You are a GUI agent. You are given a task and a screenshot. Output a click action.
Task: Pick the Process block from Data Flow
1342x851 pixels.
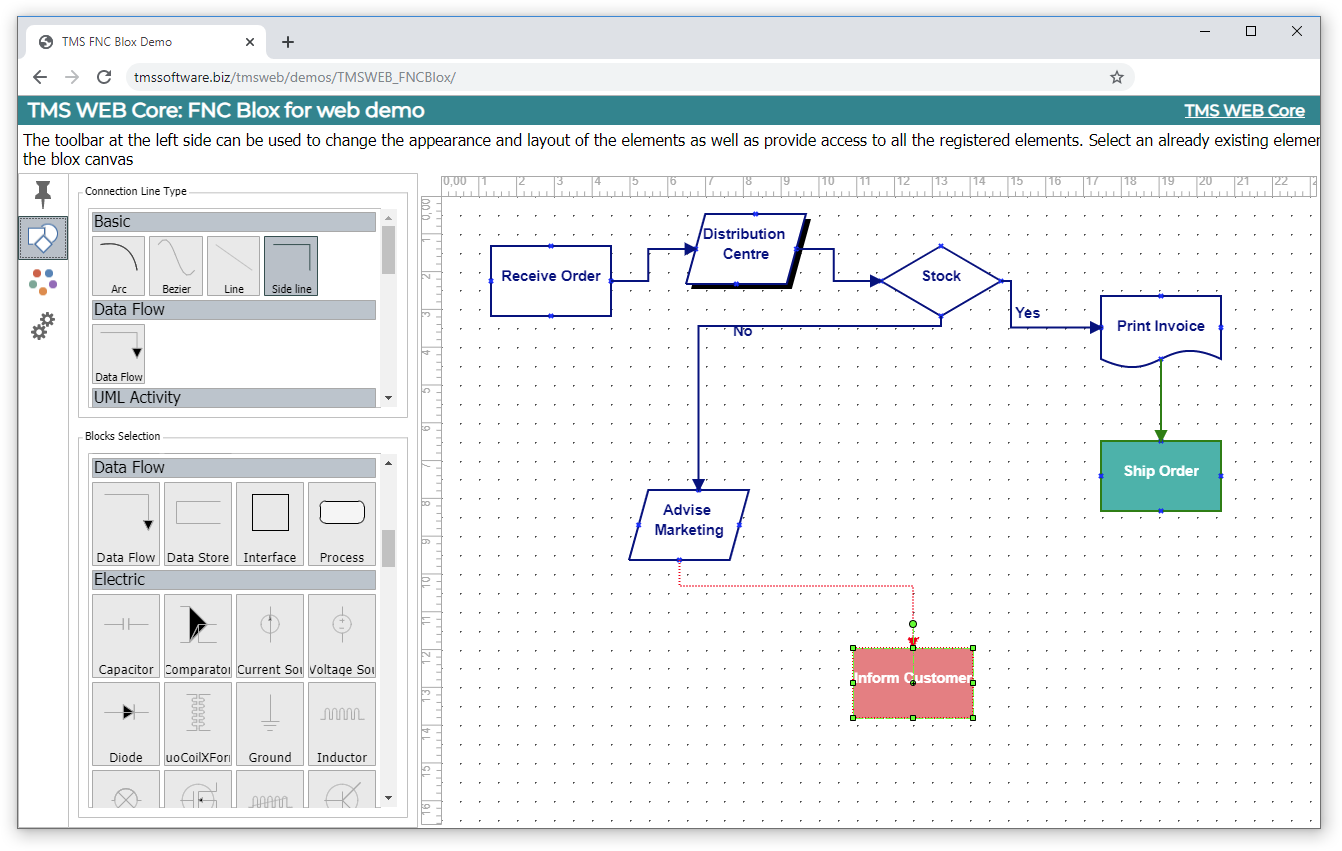tap(341, 522)
